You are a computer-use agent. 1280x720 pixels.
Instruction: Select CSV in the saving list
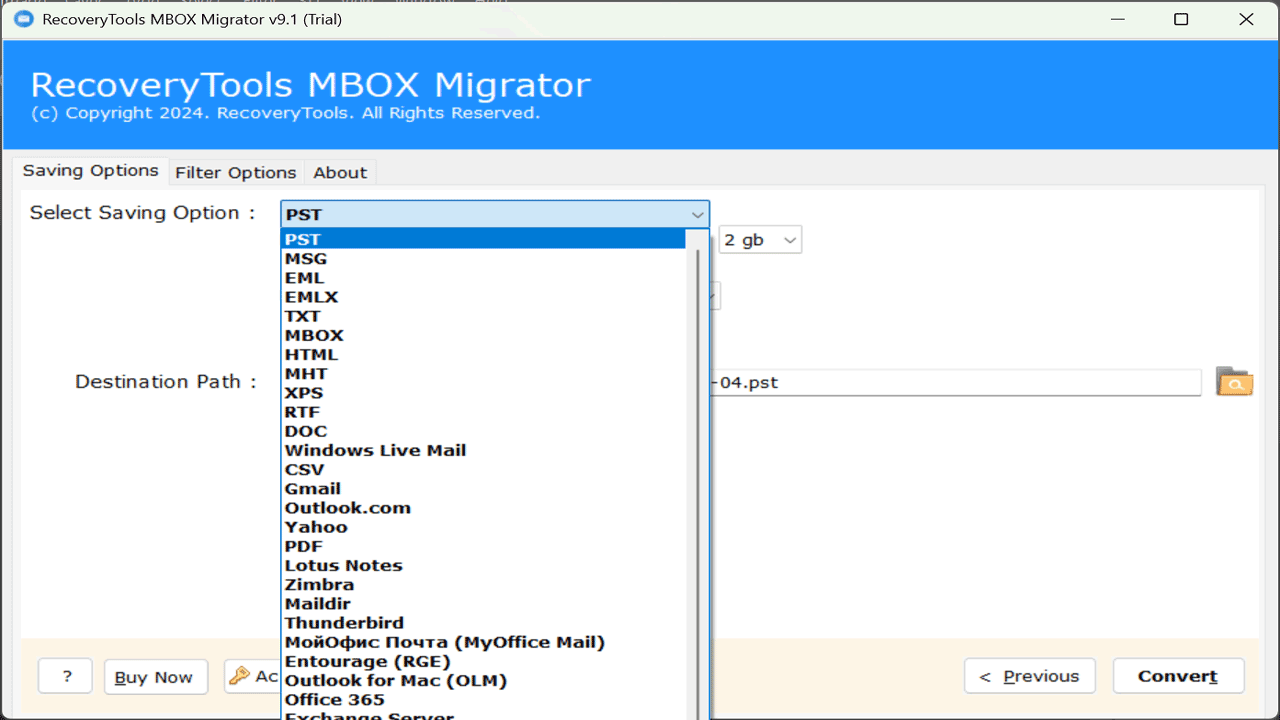483,469
